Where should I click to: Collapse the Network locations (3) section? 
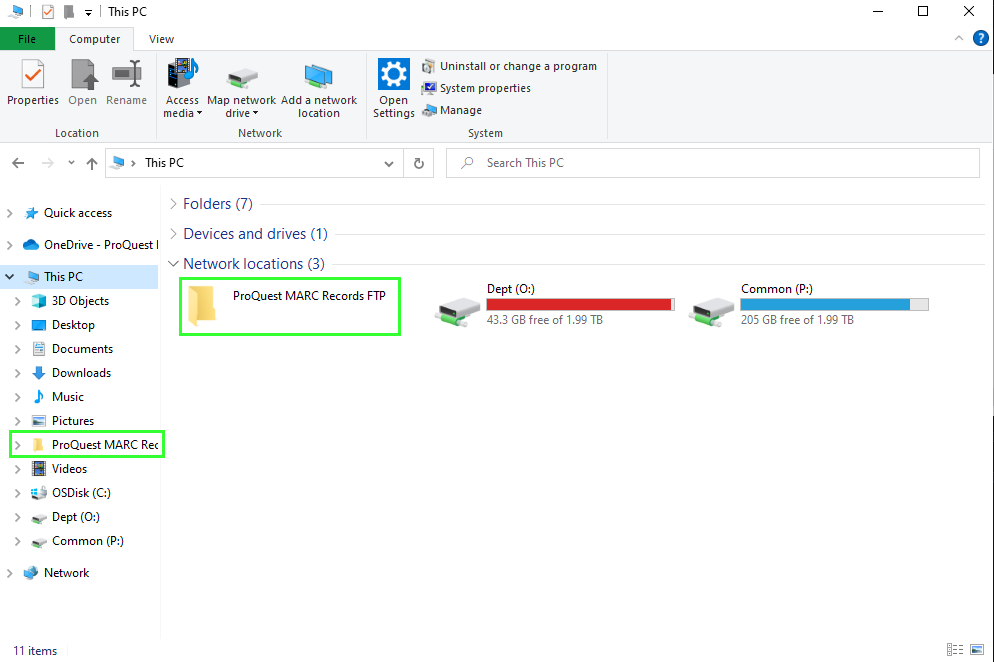(173, 263)
